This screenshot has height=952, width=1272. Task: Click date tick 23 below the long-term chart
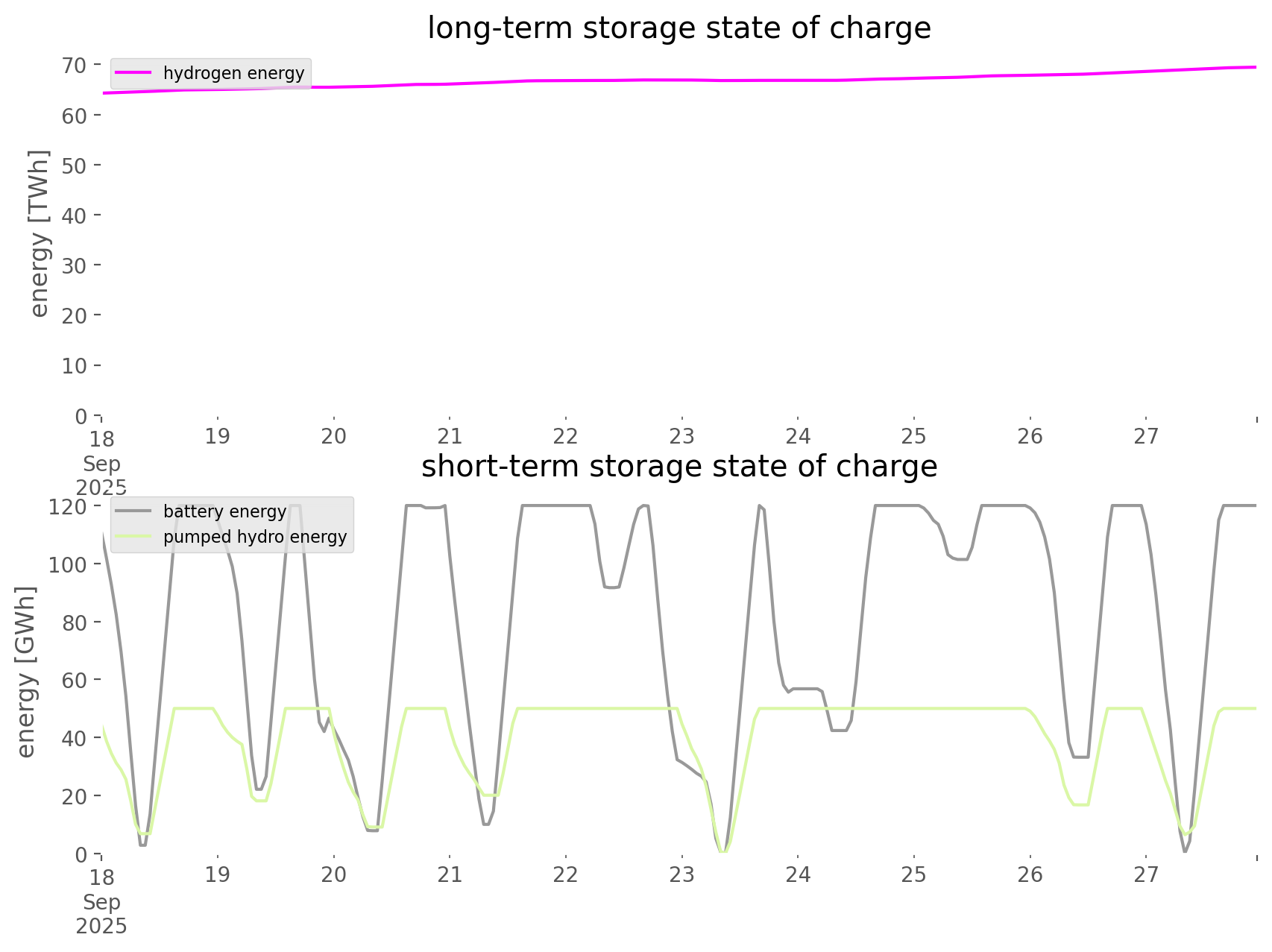(x=681, y=436)
